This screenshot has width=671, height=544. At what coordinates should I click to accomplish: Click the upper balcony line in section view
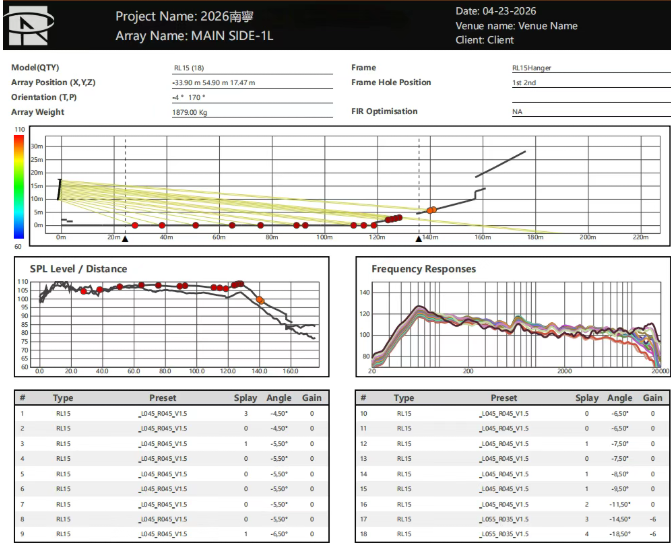pos(500,164)
